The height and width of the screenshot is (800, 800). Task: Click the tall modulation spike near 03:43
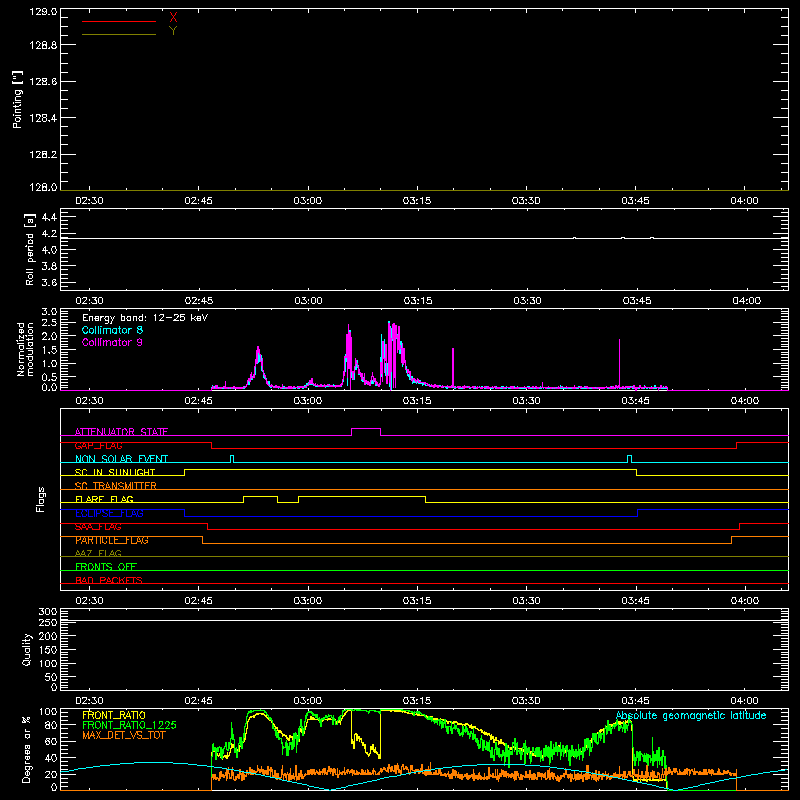point(619,363)
